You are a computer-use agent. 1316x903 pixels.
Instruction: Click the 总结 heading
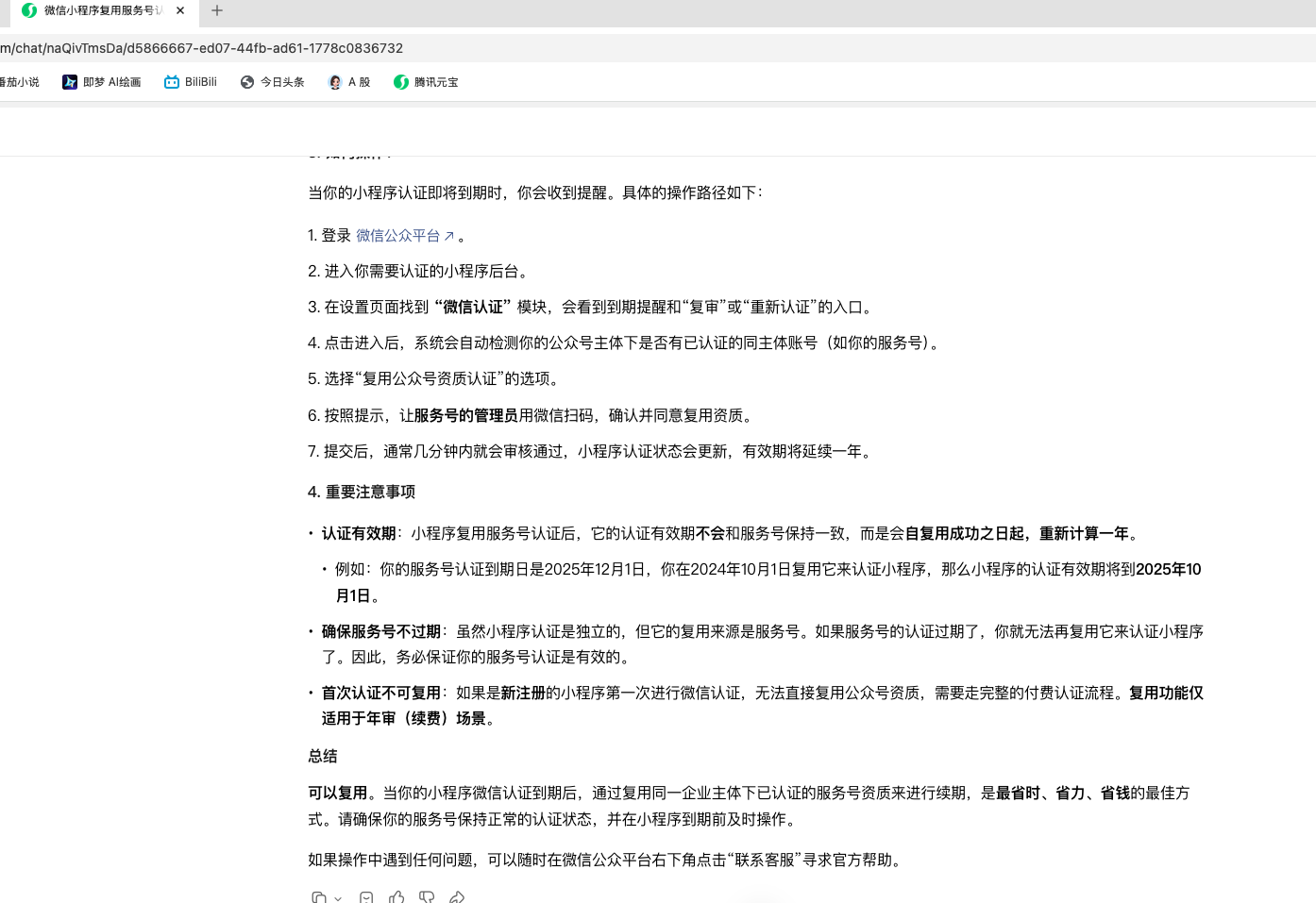(x=323, y=756)
